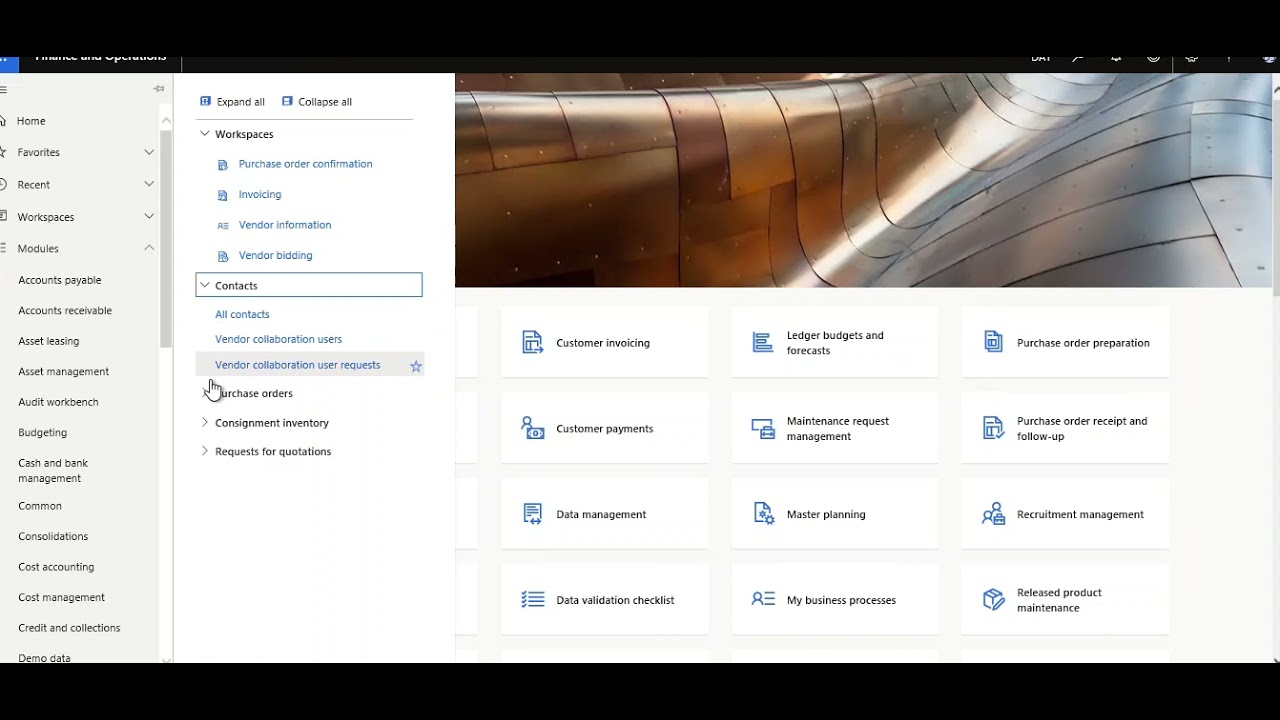The width and height of the screenshot is (1280, 720).
Task: Click the Invoicing workspace icon
Action: click(x=223, y=195)
